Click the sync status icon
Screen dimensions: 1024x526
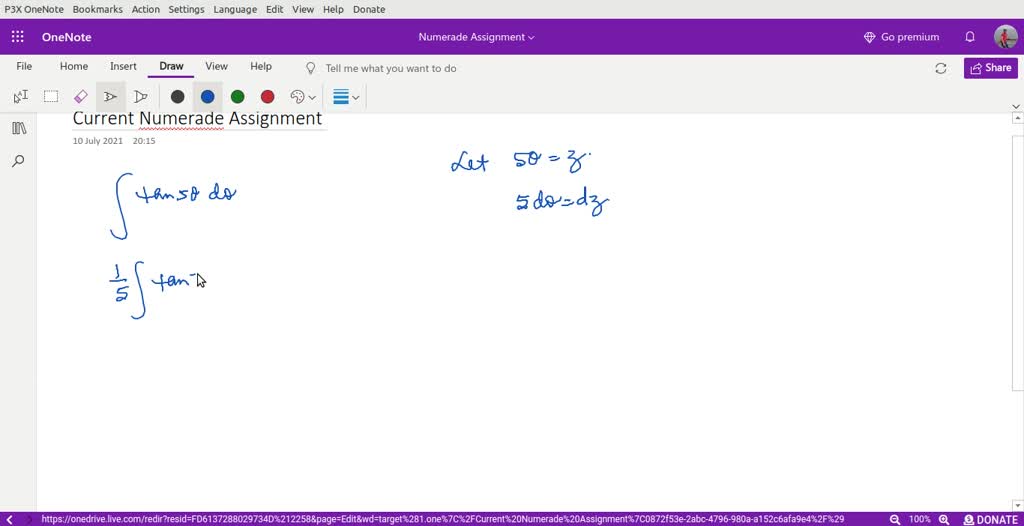pos(940,68)
